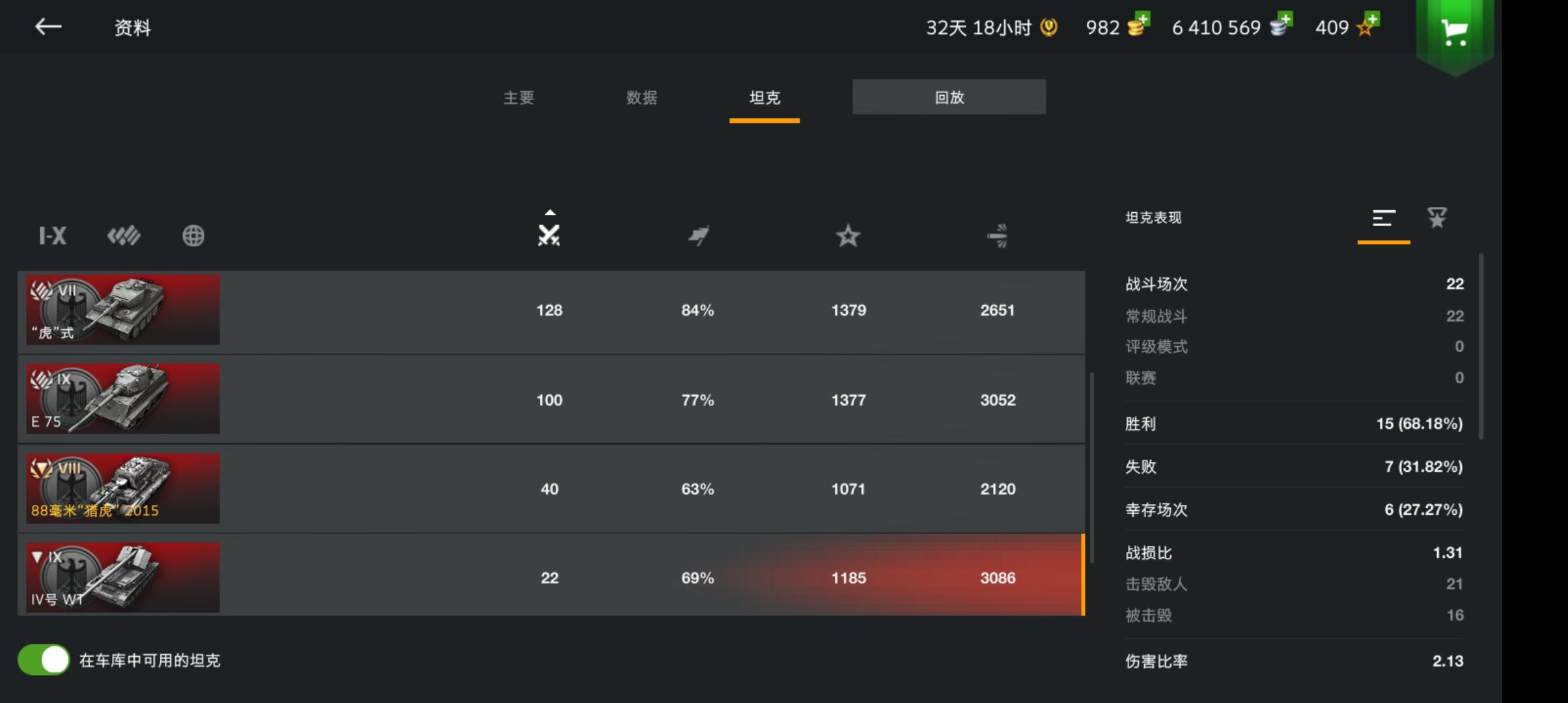Click the 坦克表现 panel heading
The width and height of the screenshot is (1568, 703).
1153,218
